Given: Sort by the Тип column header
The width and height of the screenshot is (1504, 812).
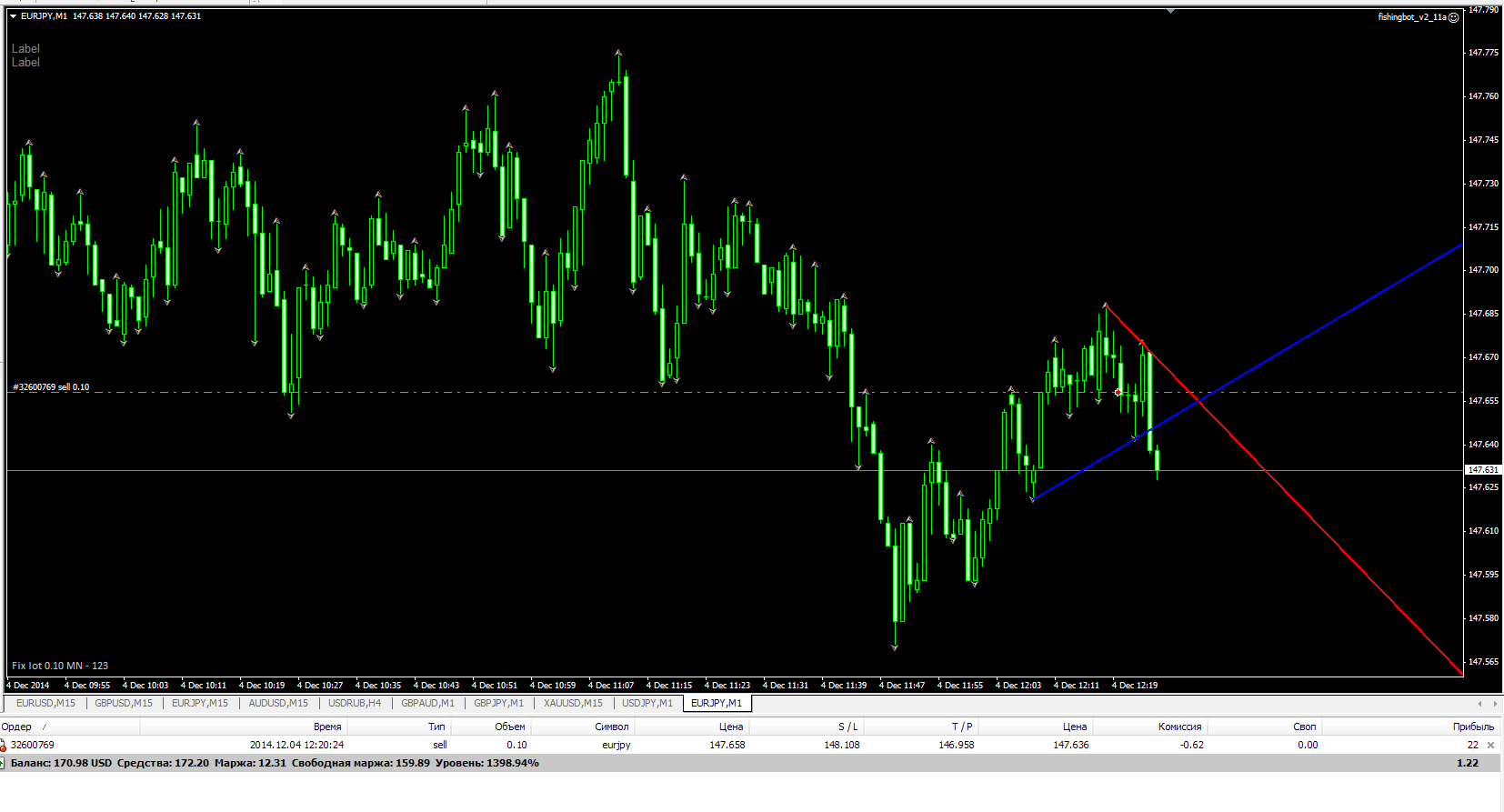Looking at the screenshot, I should 399,727.
